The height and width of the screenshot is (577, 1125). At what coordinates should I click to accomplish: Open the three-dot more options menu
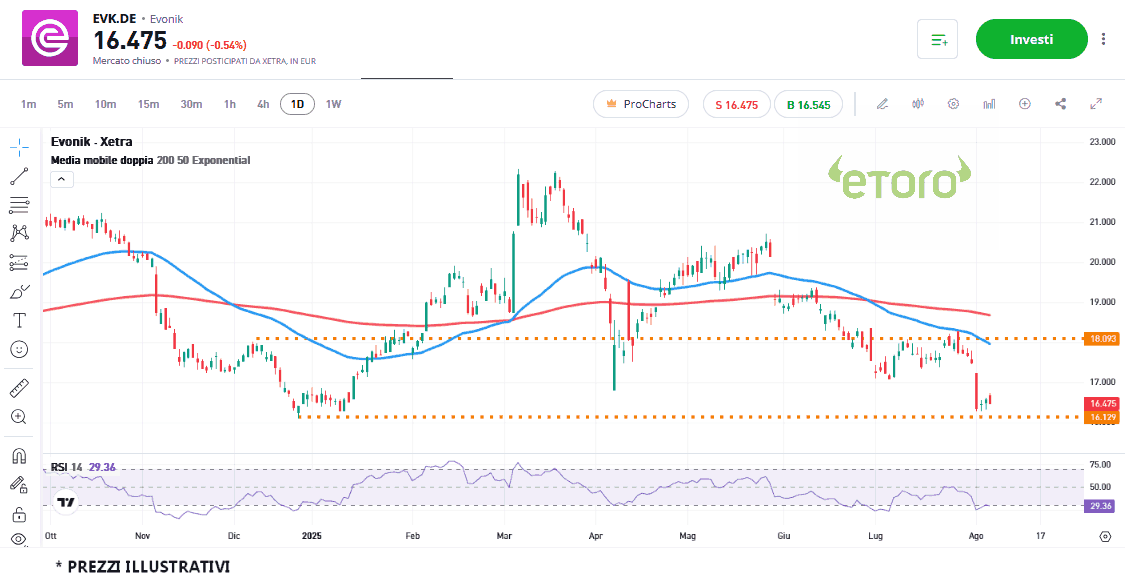[x=1103, y=39]
